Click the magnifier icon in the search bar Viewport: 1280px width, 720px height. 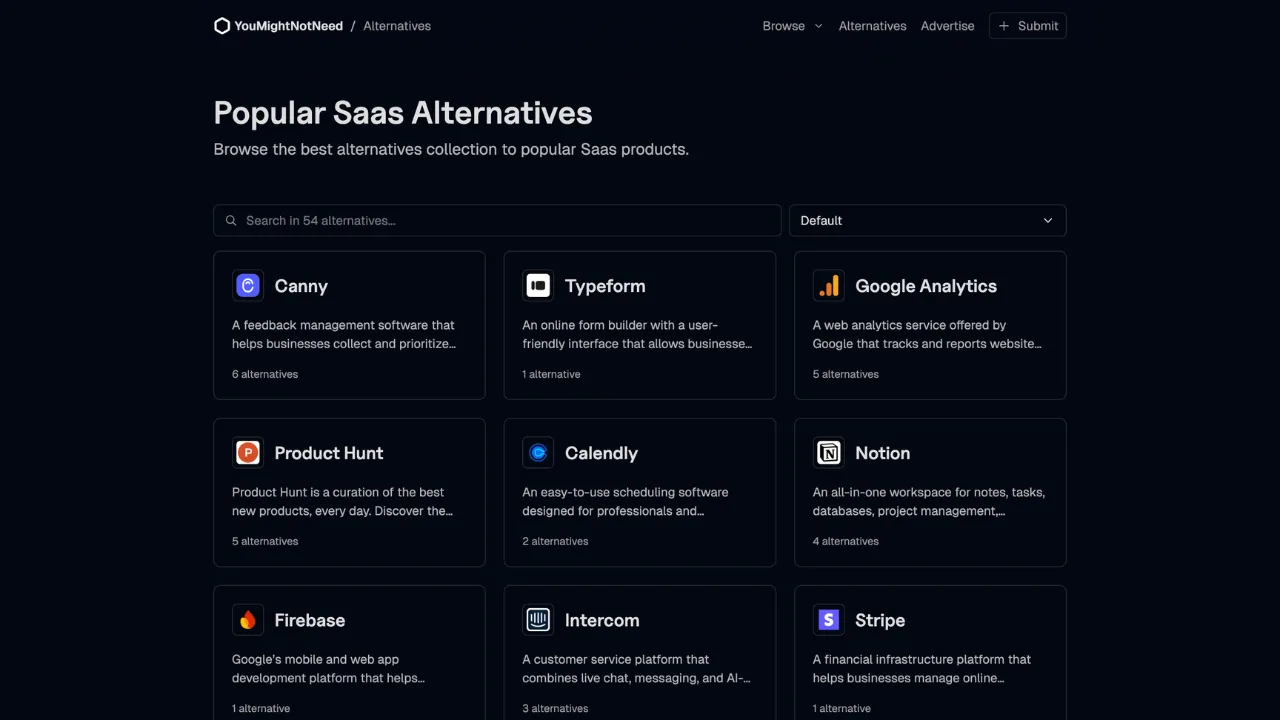point(231,220)
